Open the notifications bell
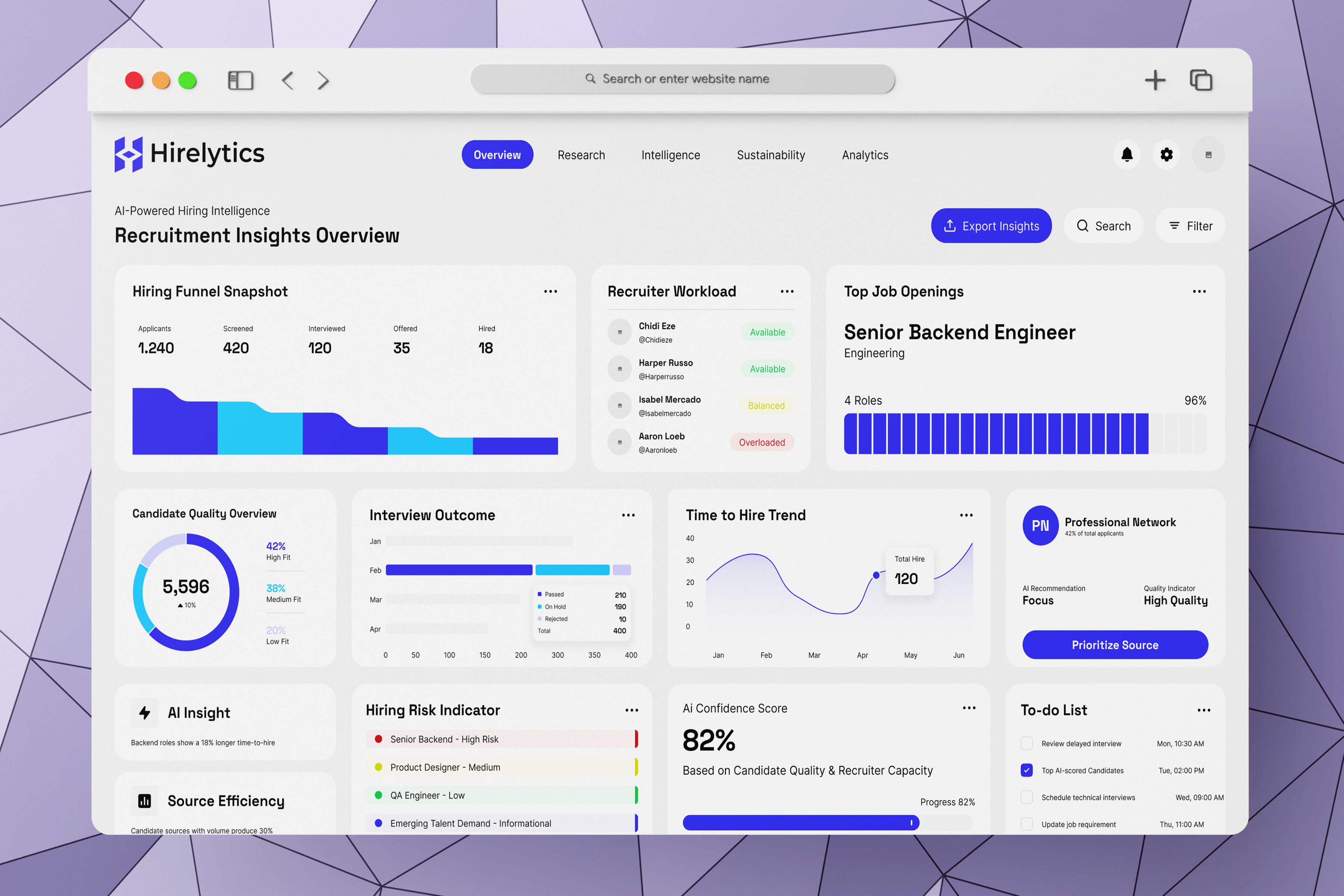This screenshot has height=896, width=1344. [x=1126, y=155]
